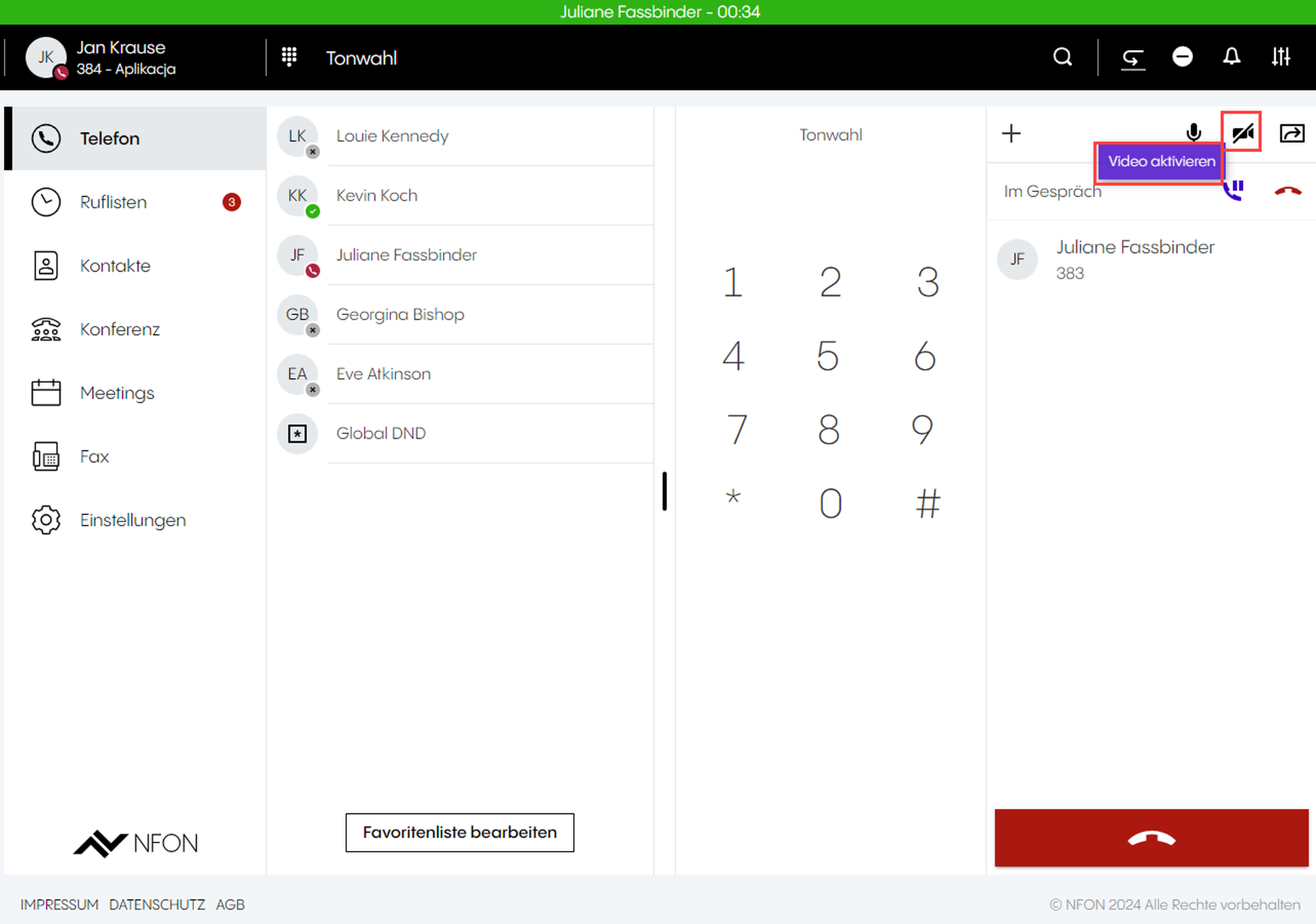Open the Ruflisten menu item
1316x924 pixels.
tap(113, 202)
